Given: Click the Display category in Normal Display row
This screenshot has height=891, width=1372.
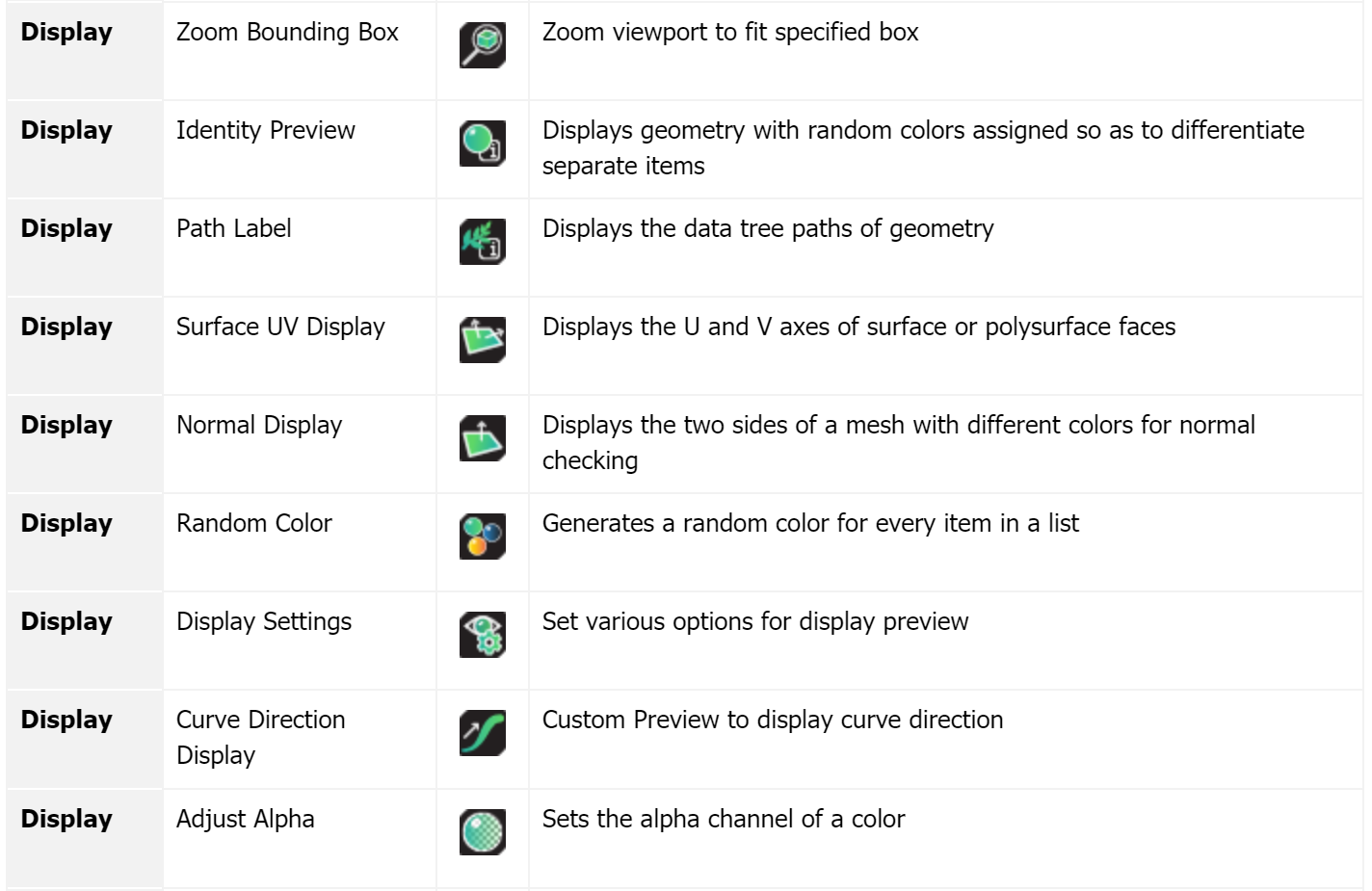Looking at the screenshot, I should tap(66, 425).
